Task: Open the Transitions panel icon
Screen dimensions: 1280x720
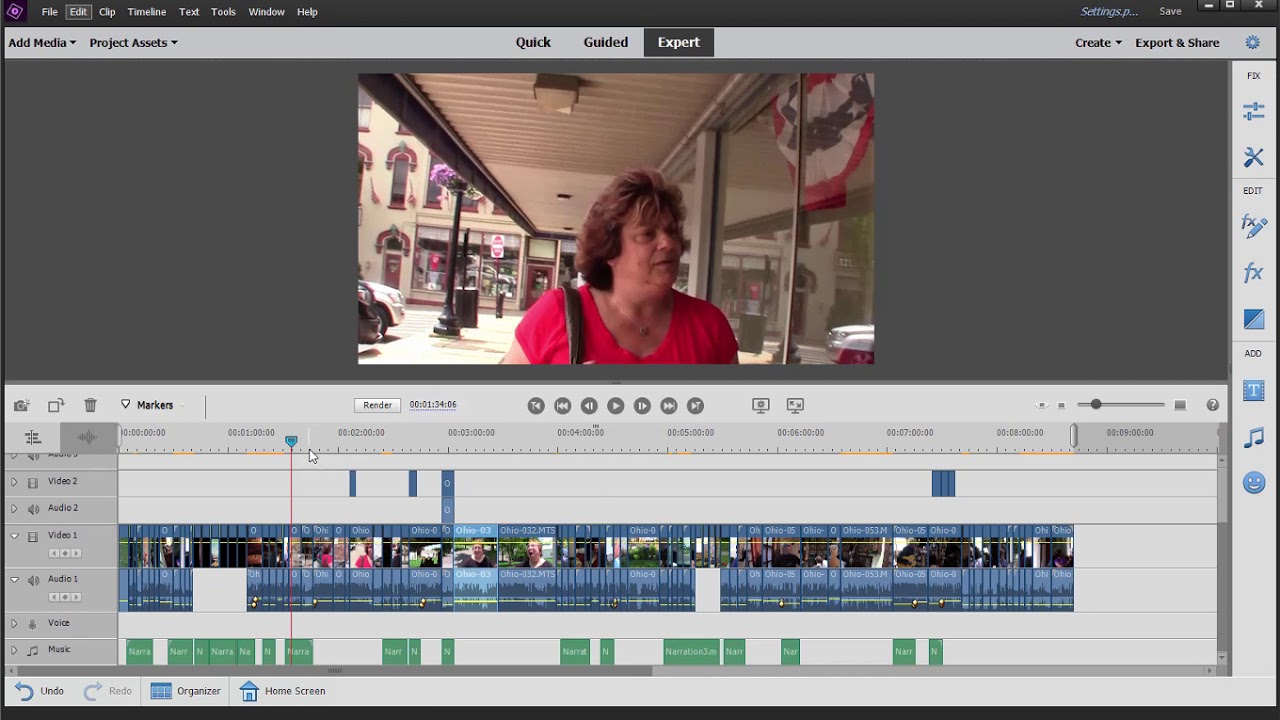Action: tap(1253, 319)
